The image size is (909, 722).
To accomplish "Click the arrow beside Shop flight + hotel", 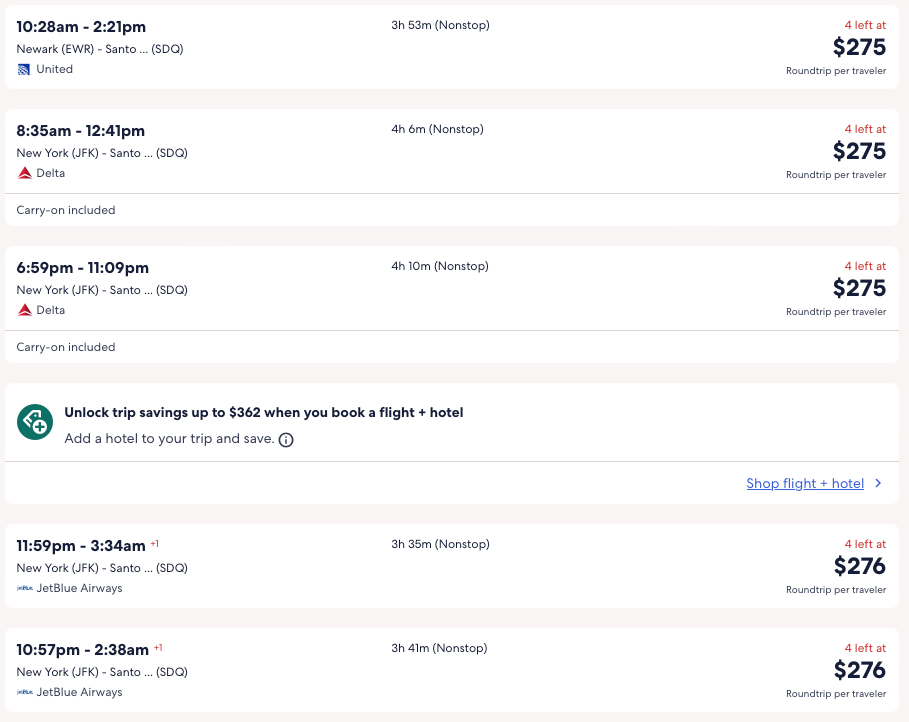I will pyautogui.click(x=878, y=483).
